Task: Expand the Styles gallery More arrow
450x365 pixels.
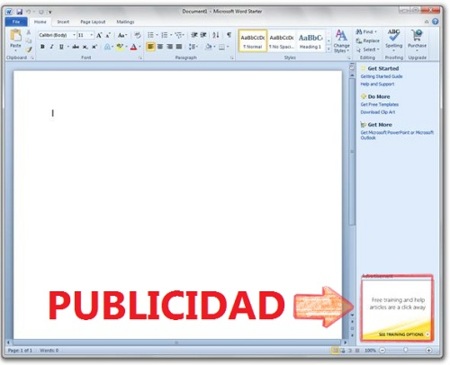Action: (x=328, y=49)
